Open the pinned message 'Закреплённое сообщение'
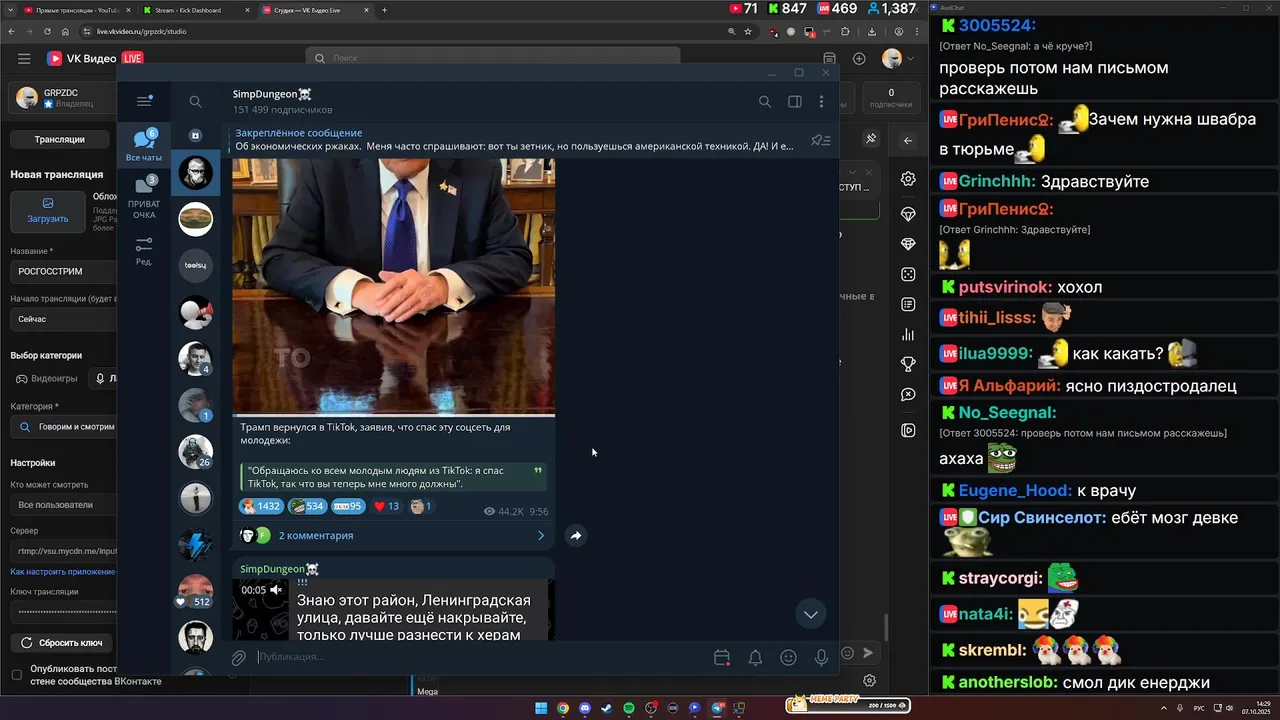This screenshot has width=1280, height=720. [x=514, y=139]
